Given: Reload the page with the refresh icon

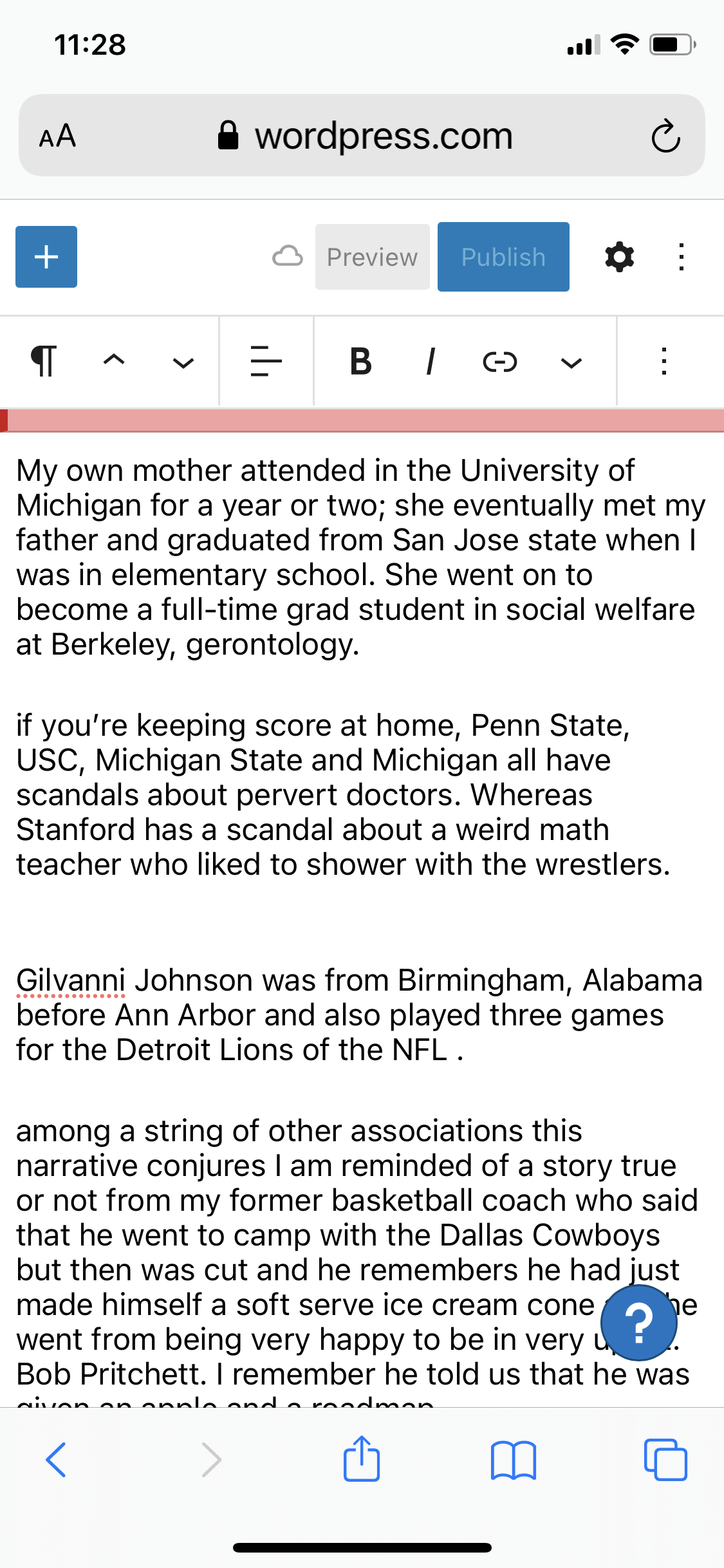Looking at the screenshot, I should pyautogui.click(x=665, y=136).
